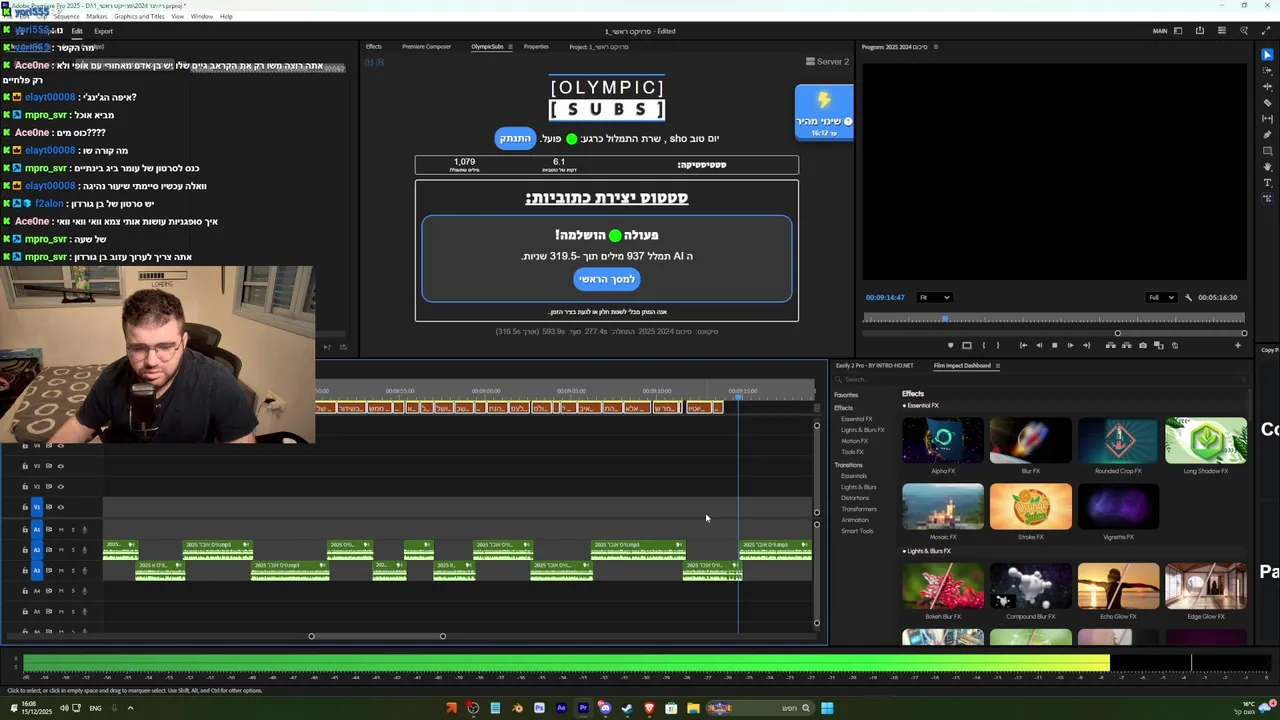Screen dimensions: 1280x720
Task: Click the Rounded Crop FX thumbnail
Action: pos(1118,441)
